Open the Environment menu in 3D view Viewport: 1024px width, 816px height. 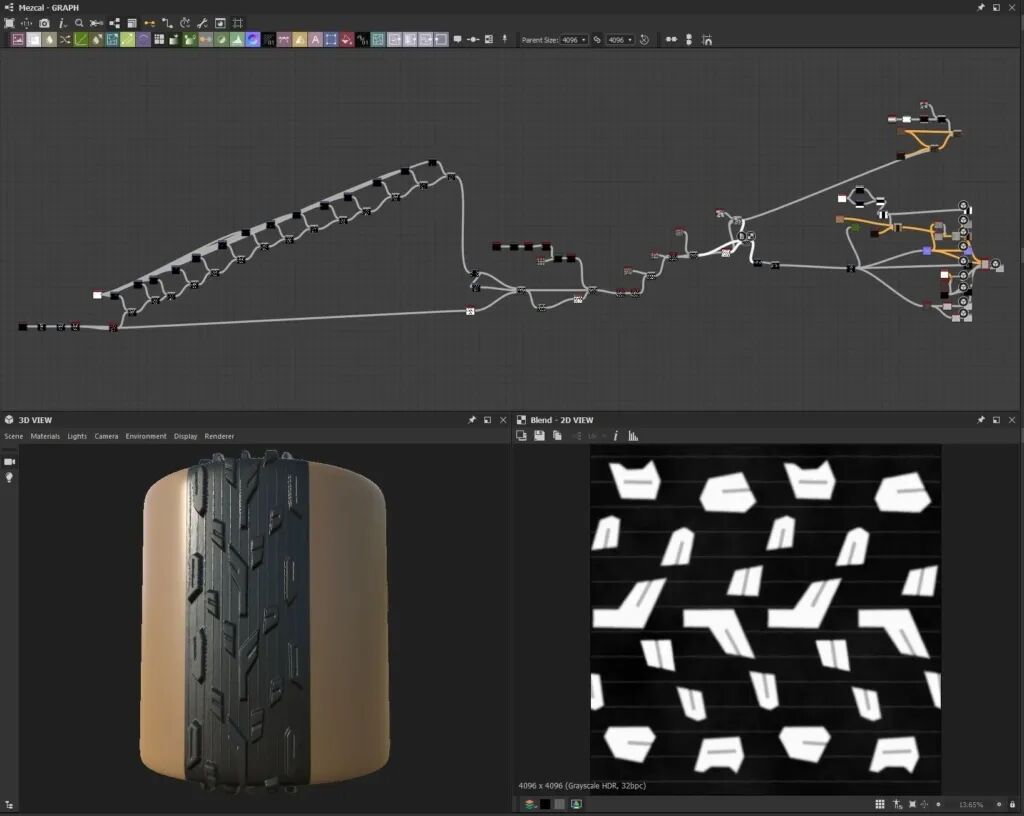(146, 436)
